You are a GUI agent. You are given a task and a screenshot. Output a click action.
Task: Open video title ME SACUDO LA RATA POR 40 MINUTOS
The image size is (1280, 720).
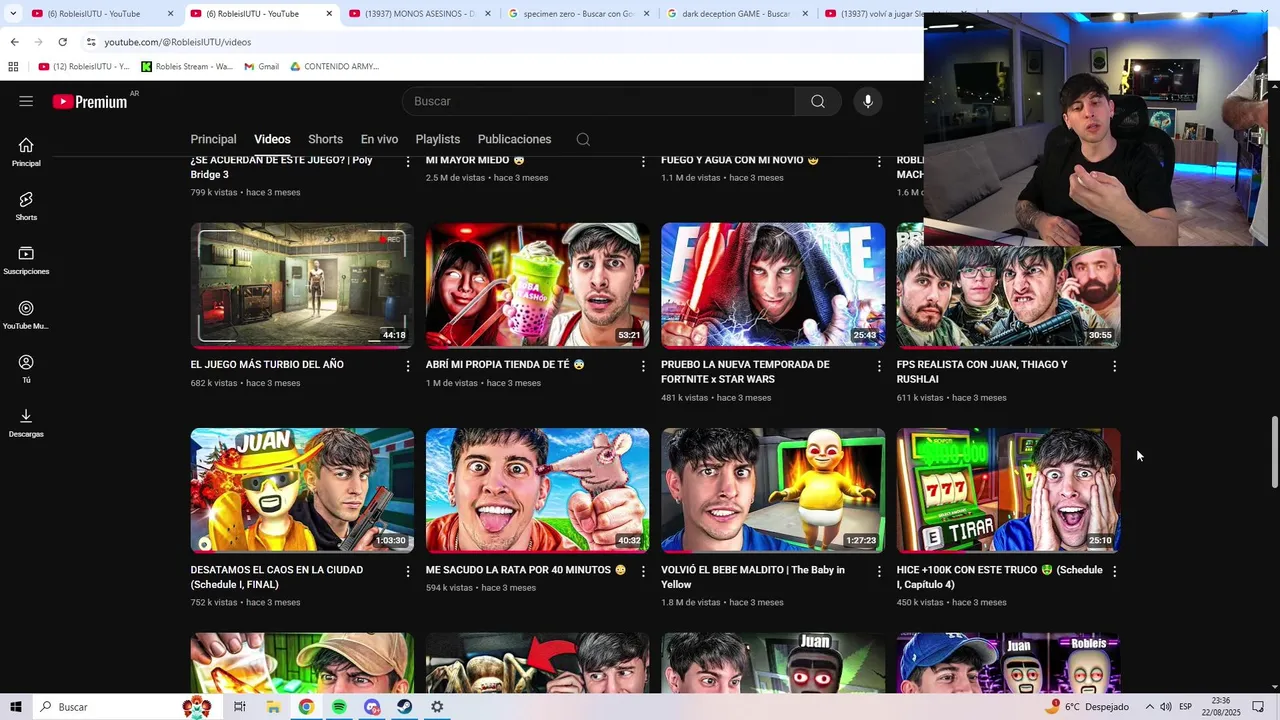(526, 570)
